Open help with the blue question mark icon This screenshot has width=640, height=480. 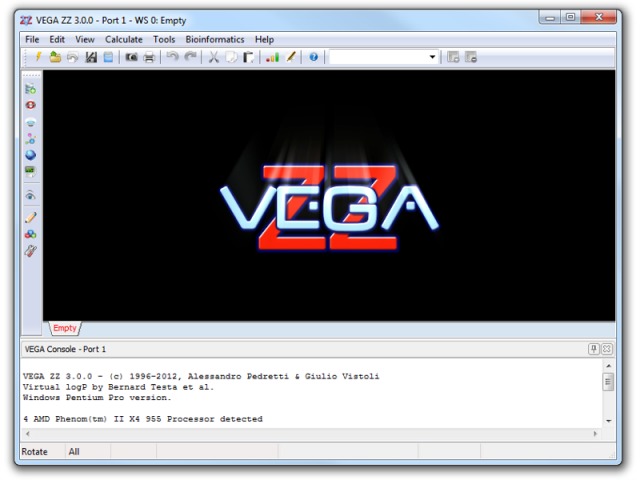coord(313,57)
